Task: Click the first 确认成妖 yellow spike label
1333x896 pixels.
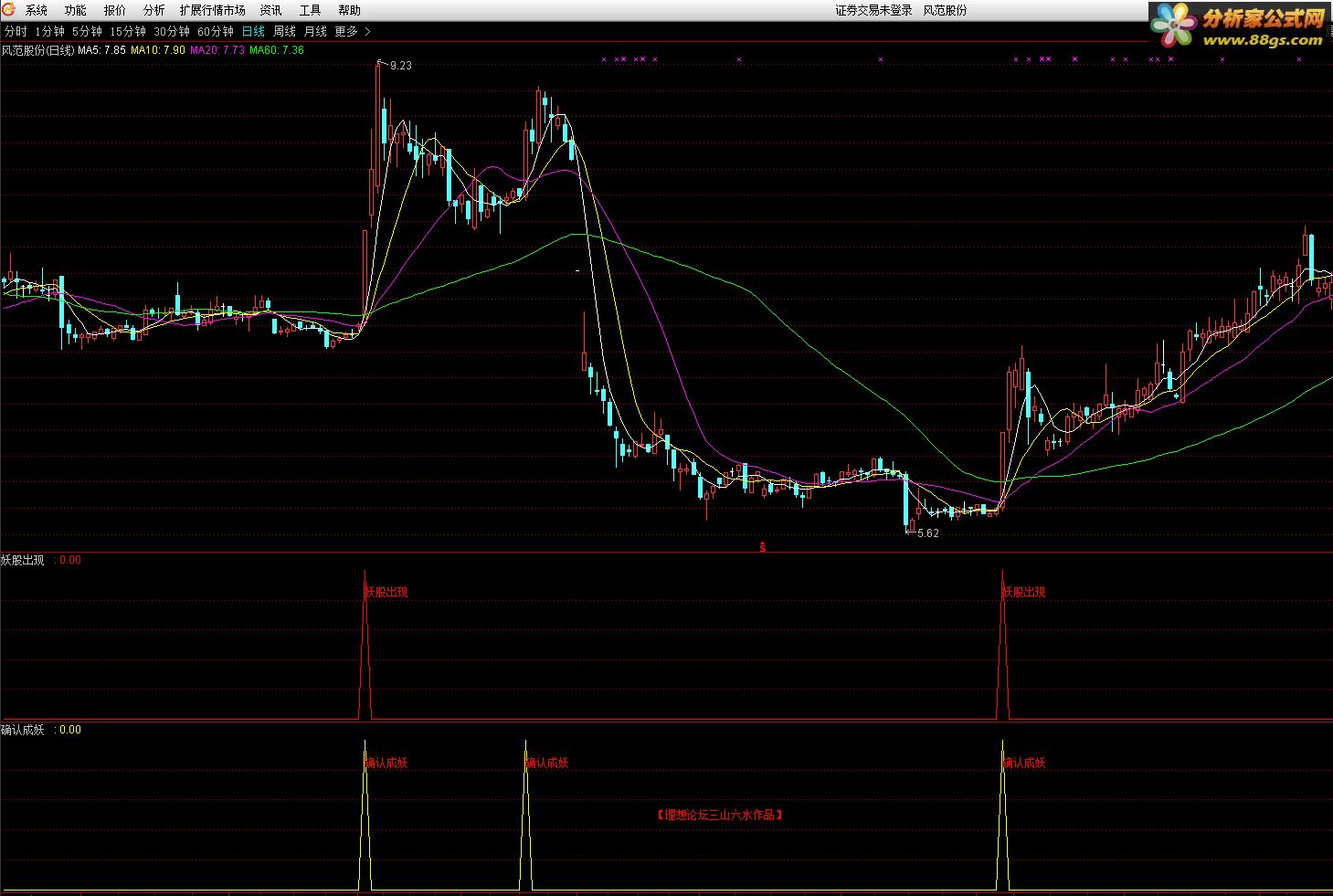Action: (386, 763)
